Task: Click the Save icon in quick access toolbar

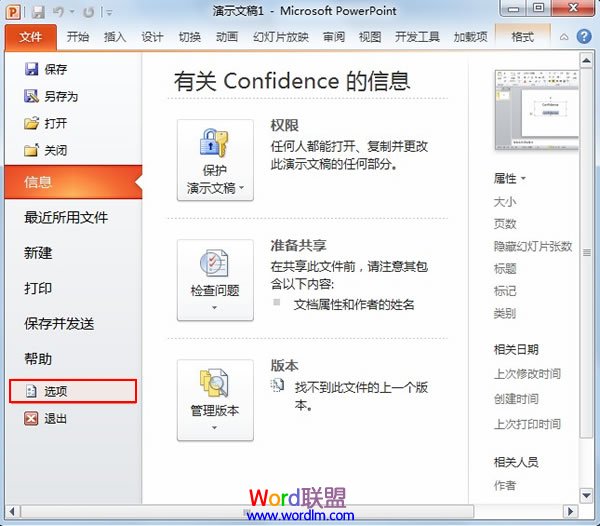Action: tap(38, 12)
